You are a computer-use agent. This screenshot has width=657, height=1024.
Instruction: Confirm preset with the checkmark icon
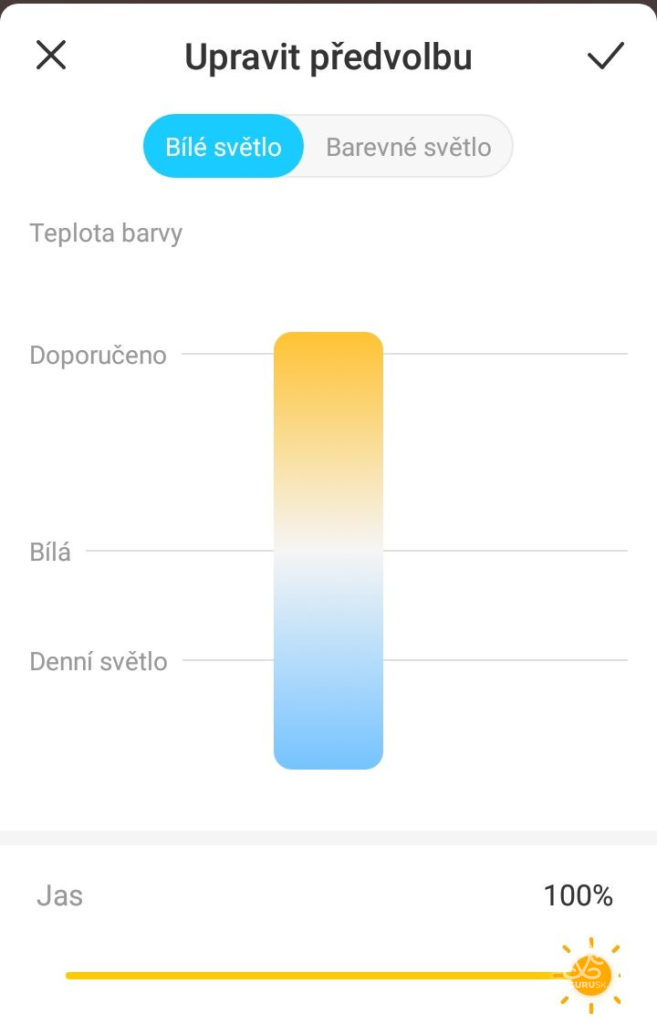(605, 56)
